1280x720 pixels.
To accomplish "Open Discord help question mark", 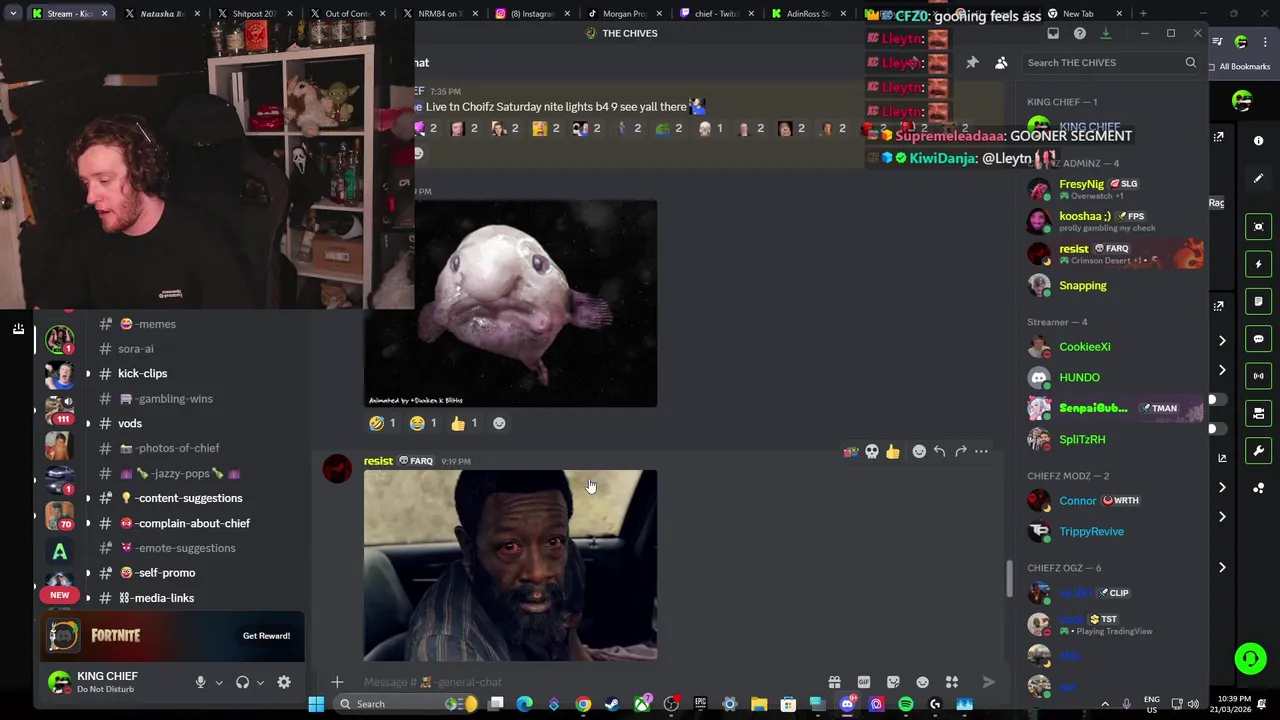I will [1079, 33].
